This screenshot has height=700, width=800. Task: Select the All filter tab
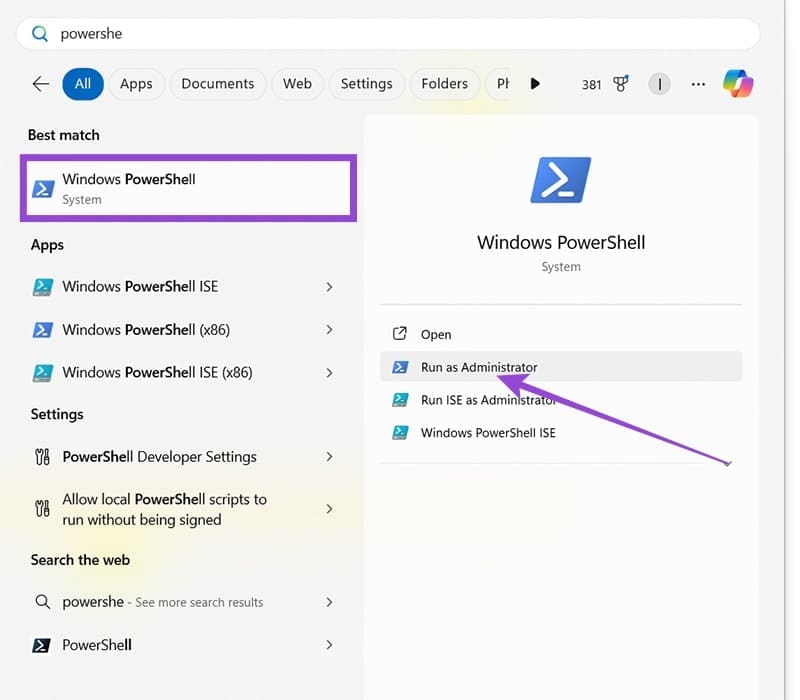coord(83,84)
